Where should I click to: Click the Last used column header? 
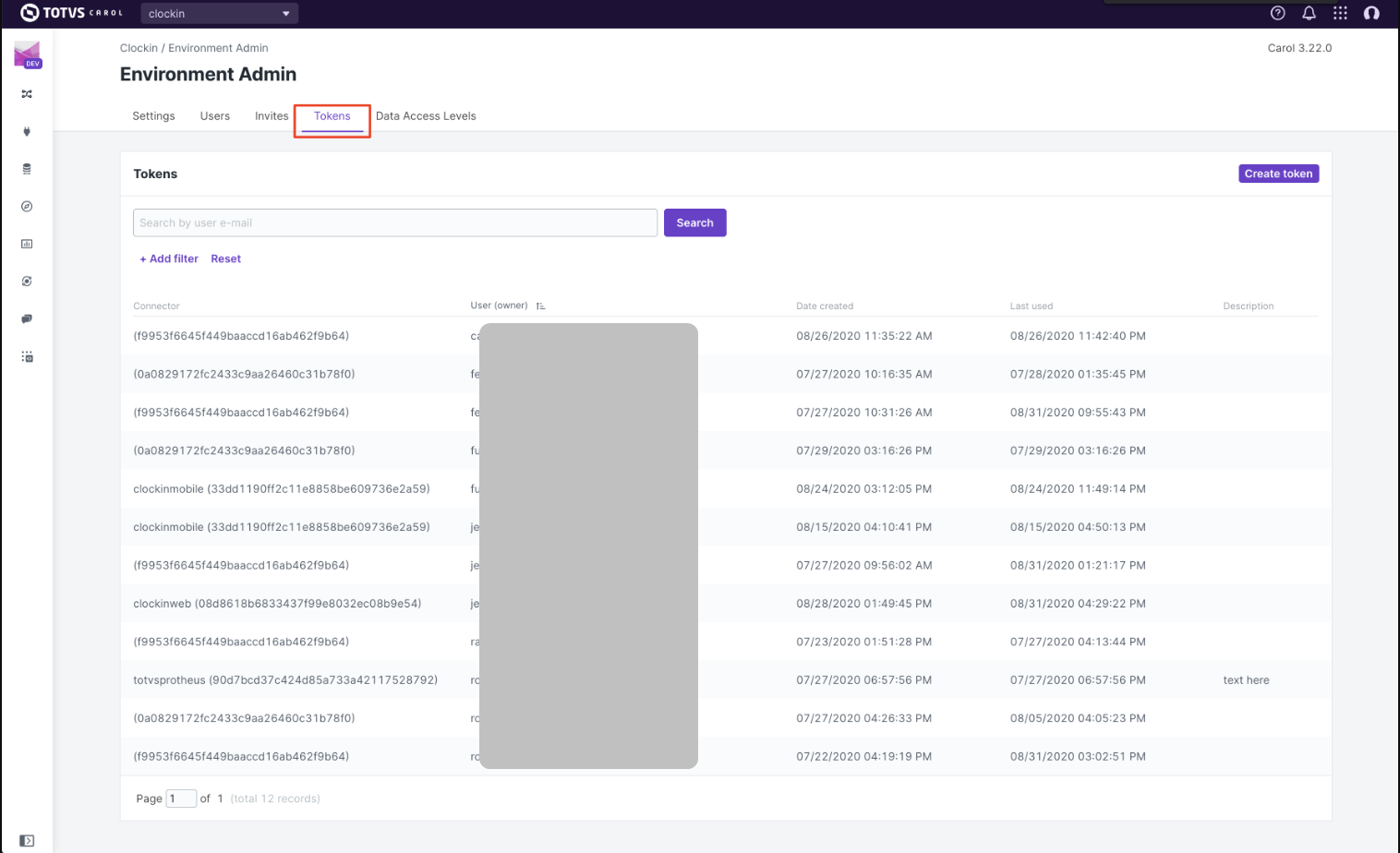tap(1032, 306)
